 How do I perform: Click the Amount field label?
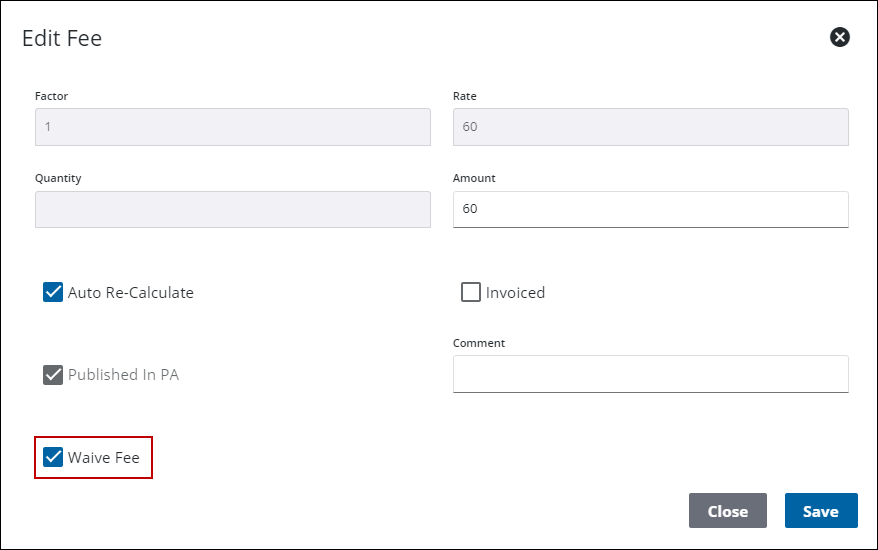point(474,178)
